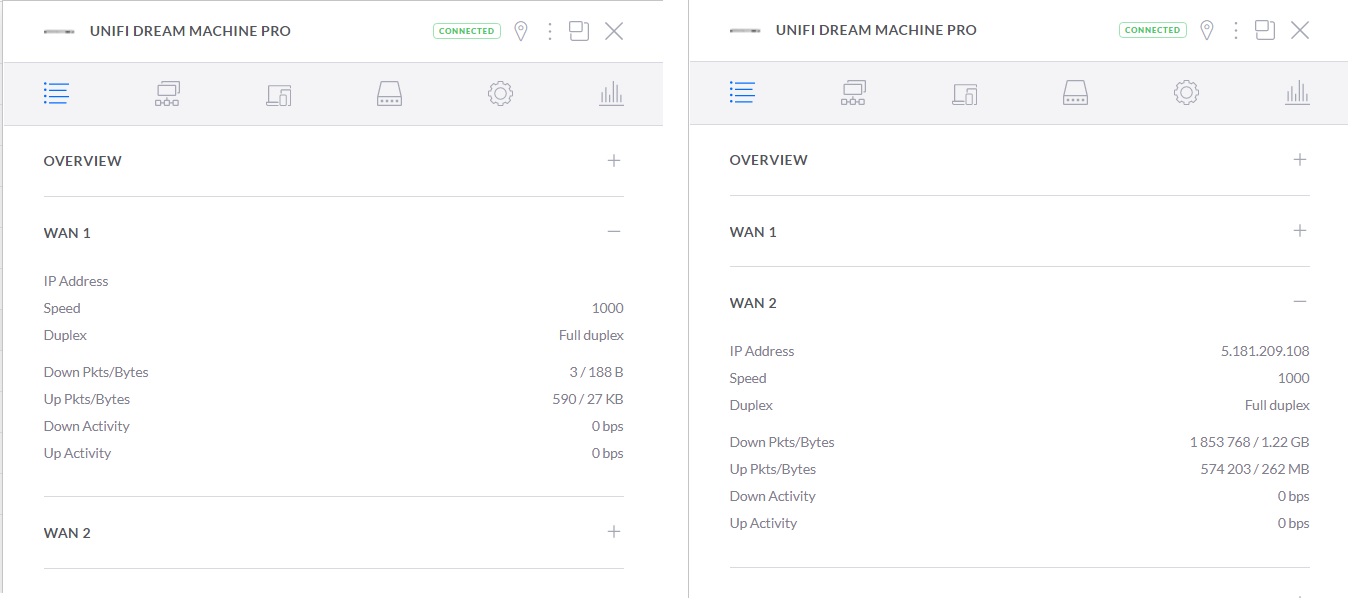The width and height of the screenshot is (1354, 602).
Task: Expand the Overview section in left panel
Action: [x=614, y=160]
